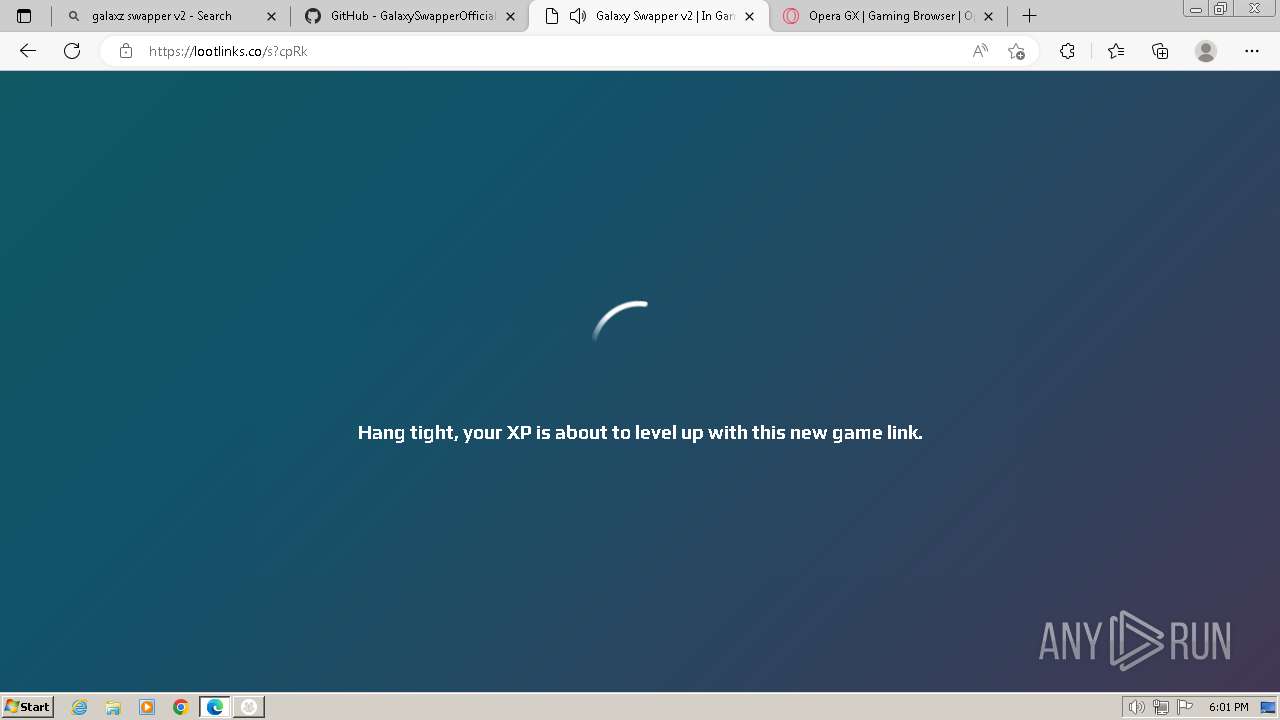Screen dimensions: 1280x720
Task: Mute the Galaxy Swapper tab audio icon
Action: pos(577,16)
